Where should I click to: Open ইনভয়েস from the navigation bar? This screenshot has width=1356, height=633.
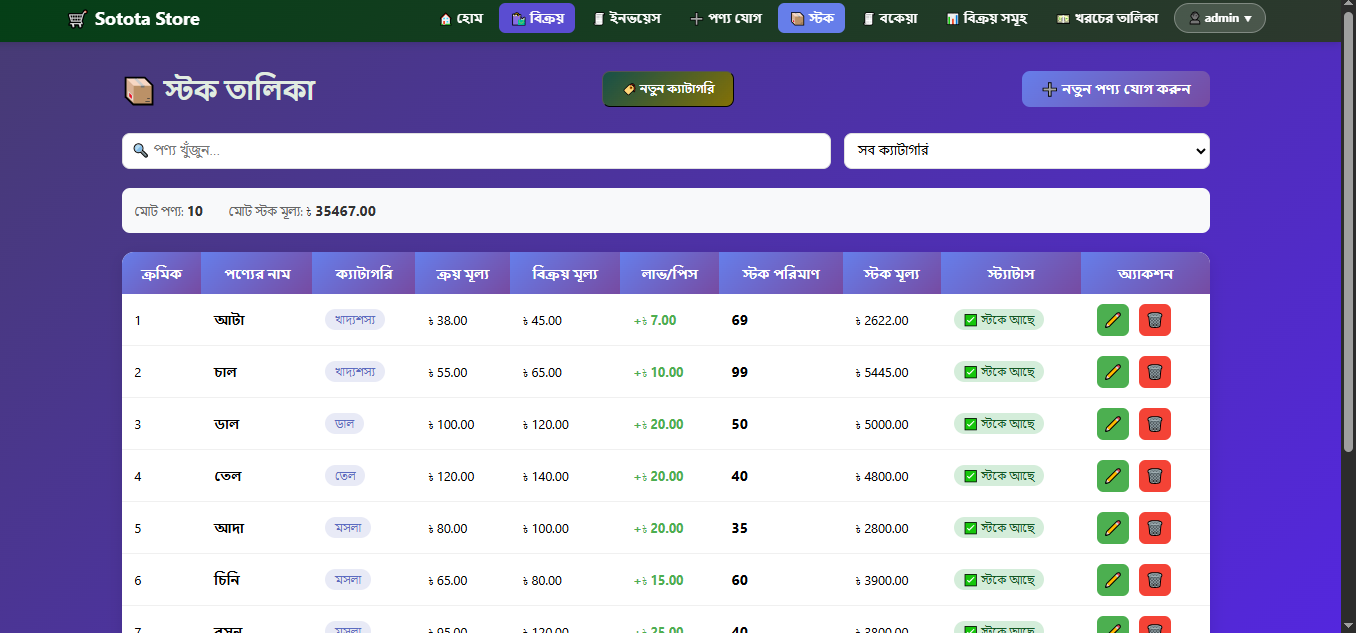(x=627, y=18)
